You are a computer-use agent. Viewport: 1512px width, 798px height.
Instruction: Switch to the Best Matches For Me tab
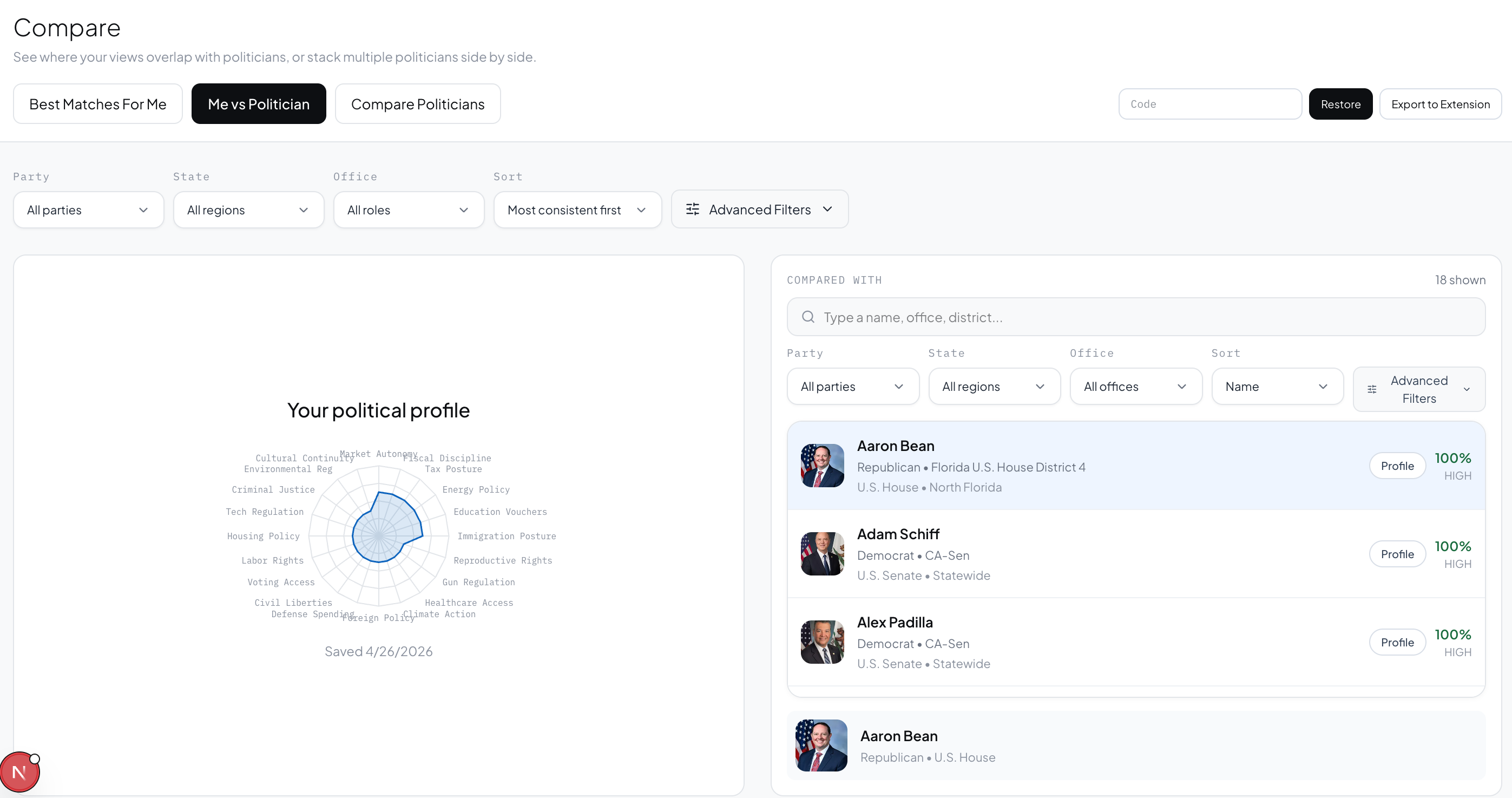97,104
